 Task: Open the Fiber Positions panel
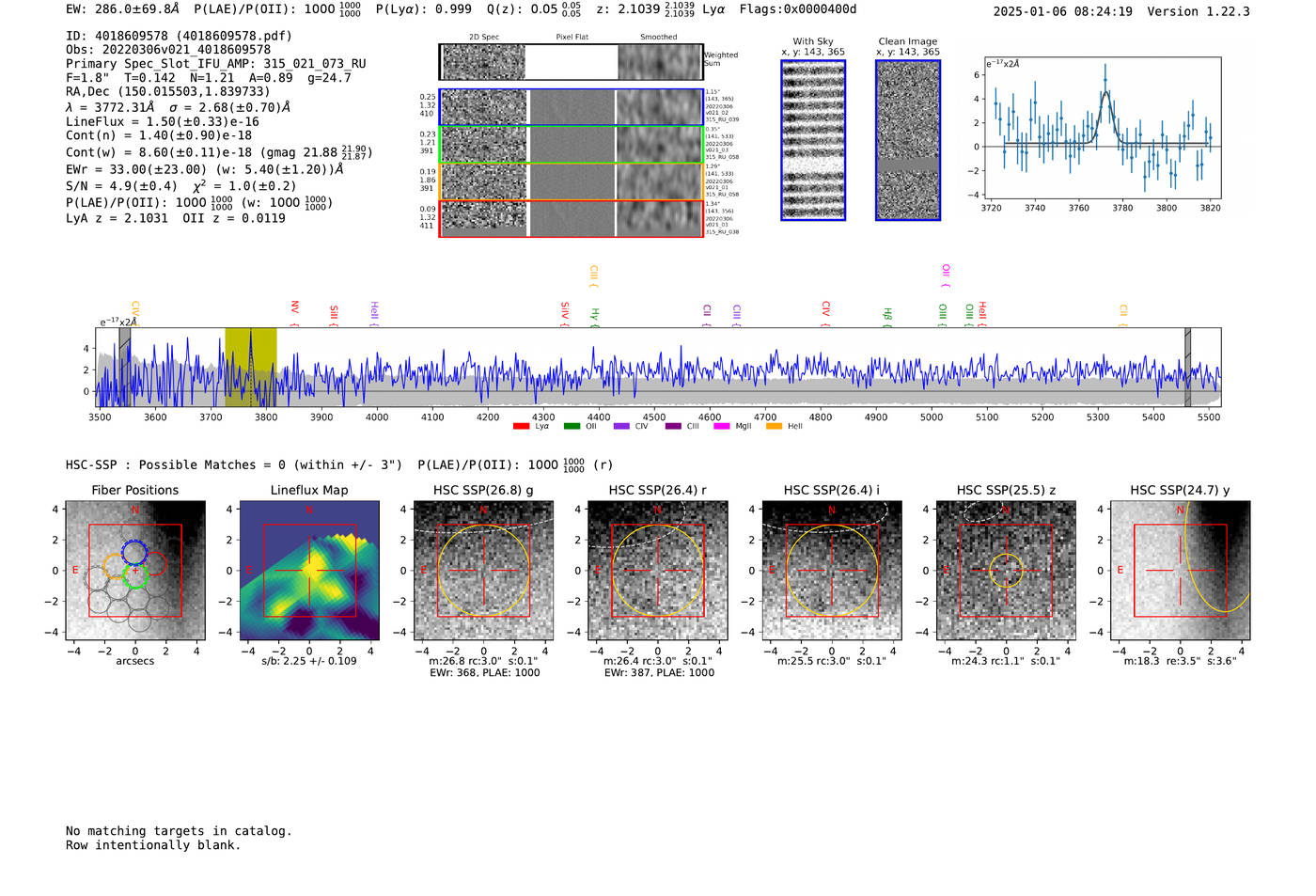[x=135, y=571]
